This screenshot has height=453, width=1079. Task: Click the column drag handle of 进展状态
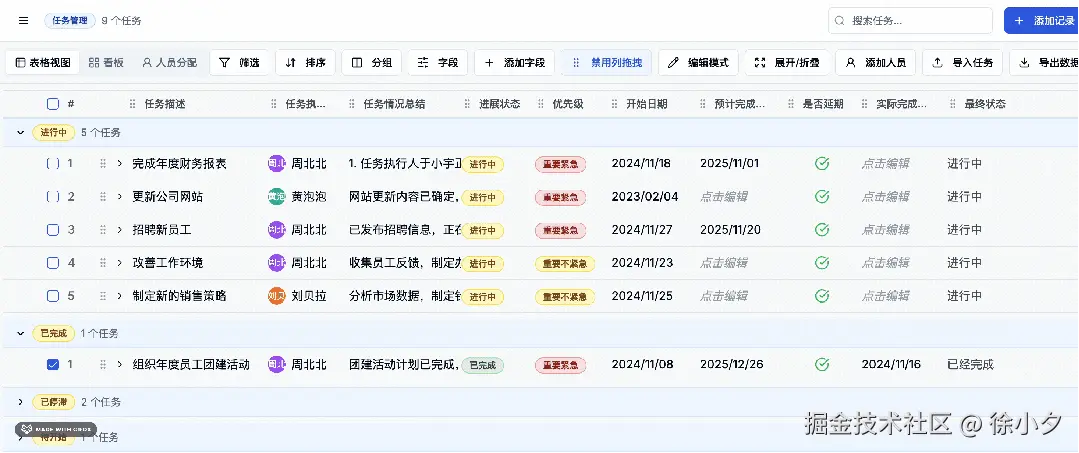pyautogui.click(x=469, y=104)
